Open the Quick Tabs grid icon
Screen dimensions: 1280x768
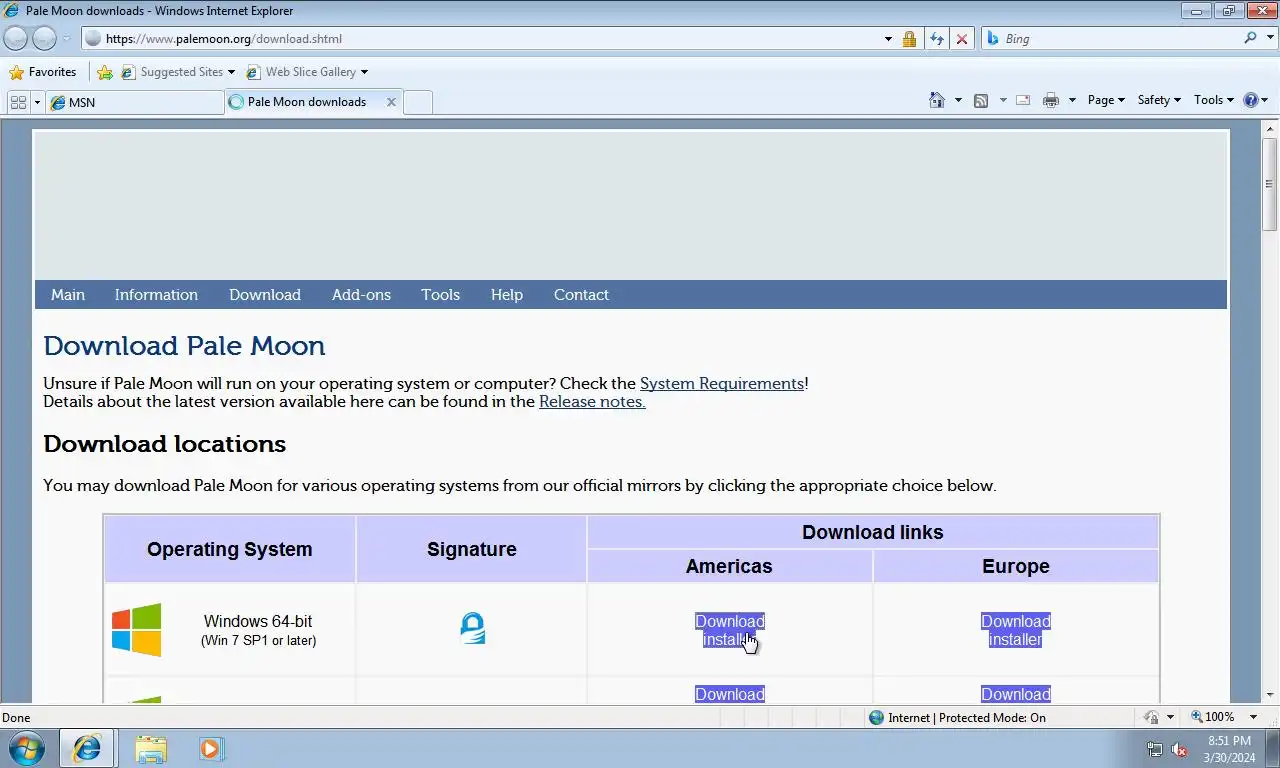(18, 102)
